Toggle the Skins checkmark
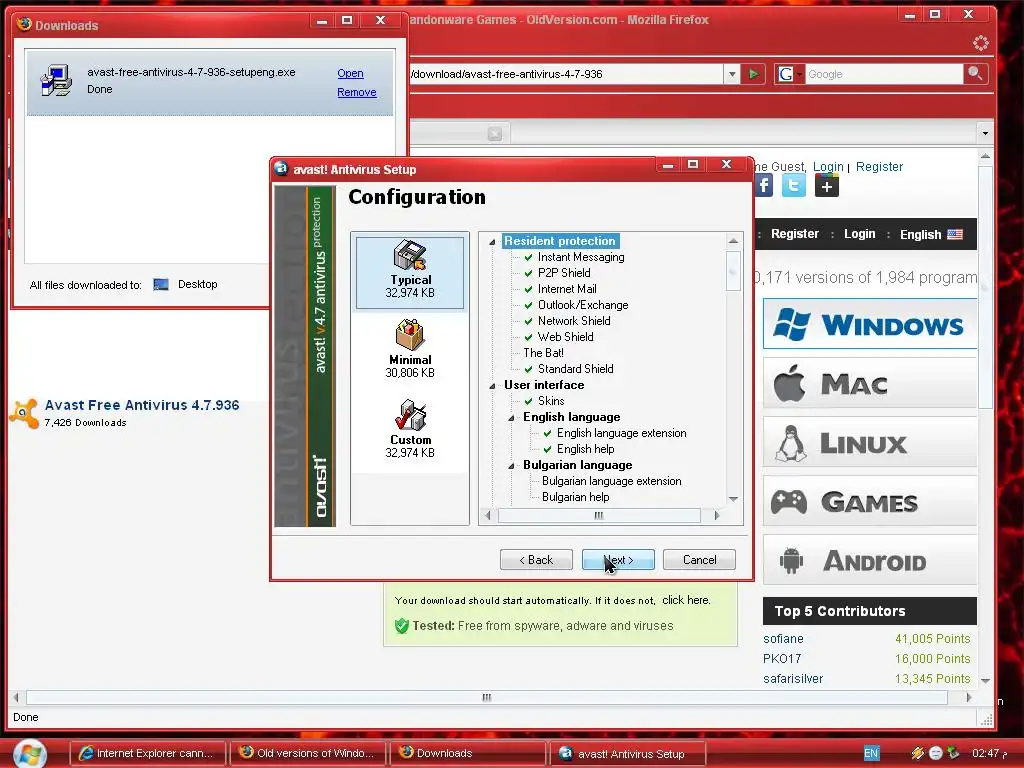The image size is (1024, 768). click(x=528, y=401)
